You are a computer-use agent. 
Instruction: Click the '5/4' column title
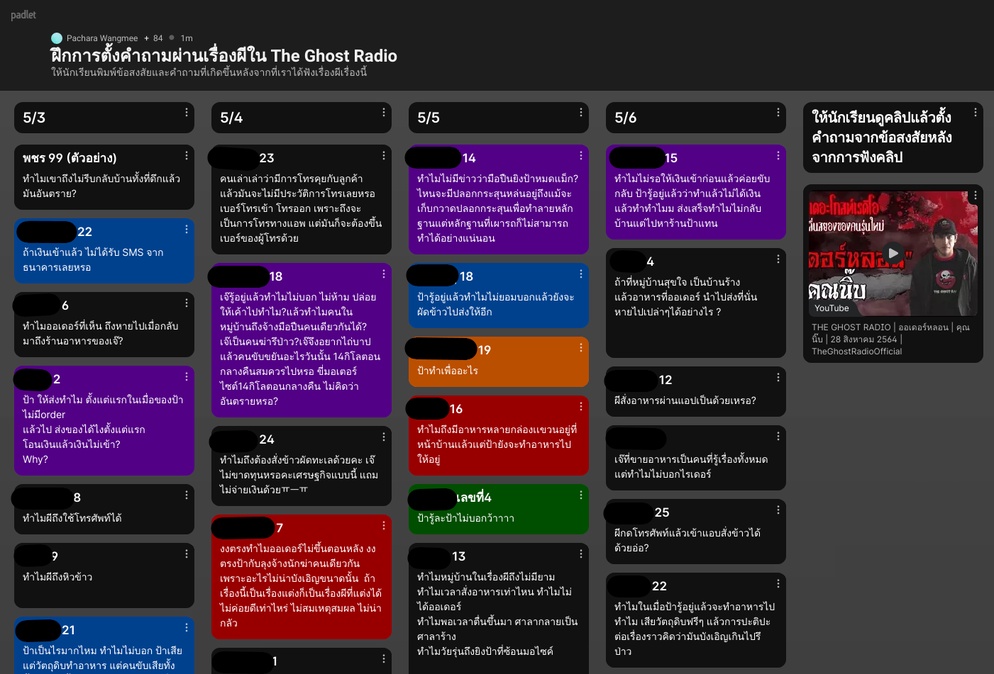coord(231,117)
